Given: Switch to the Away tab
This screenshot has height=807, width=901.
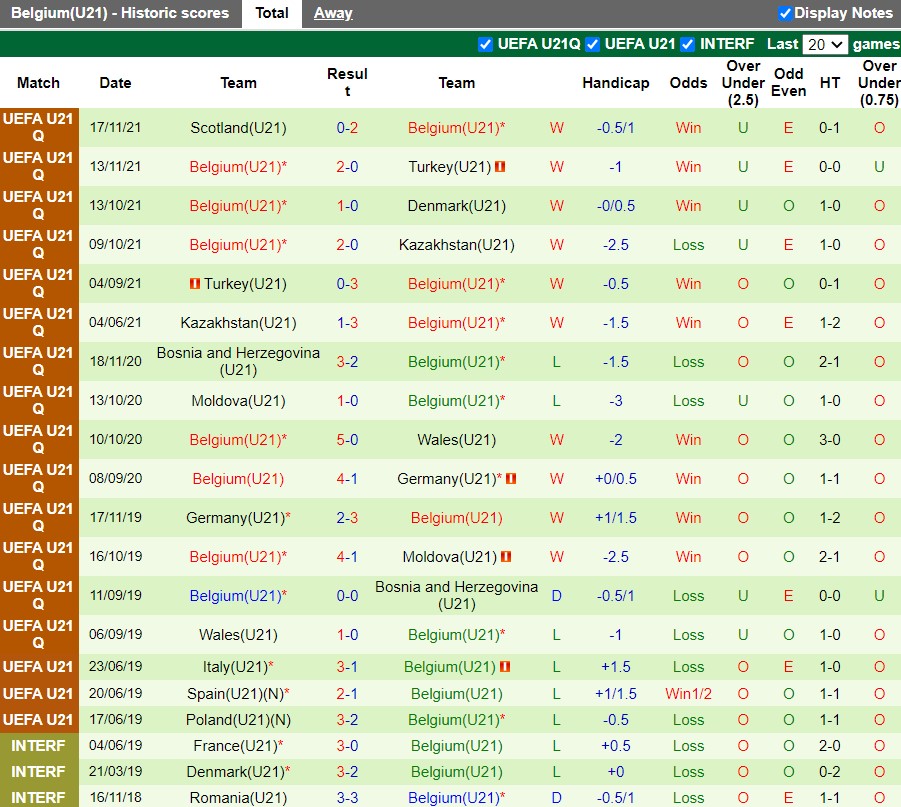Looking at the screenshot, I should pos(333,13).
